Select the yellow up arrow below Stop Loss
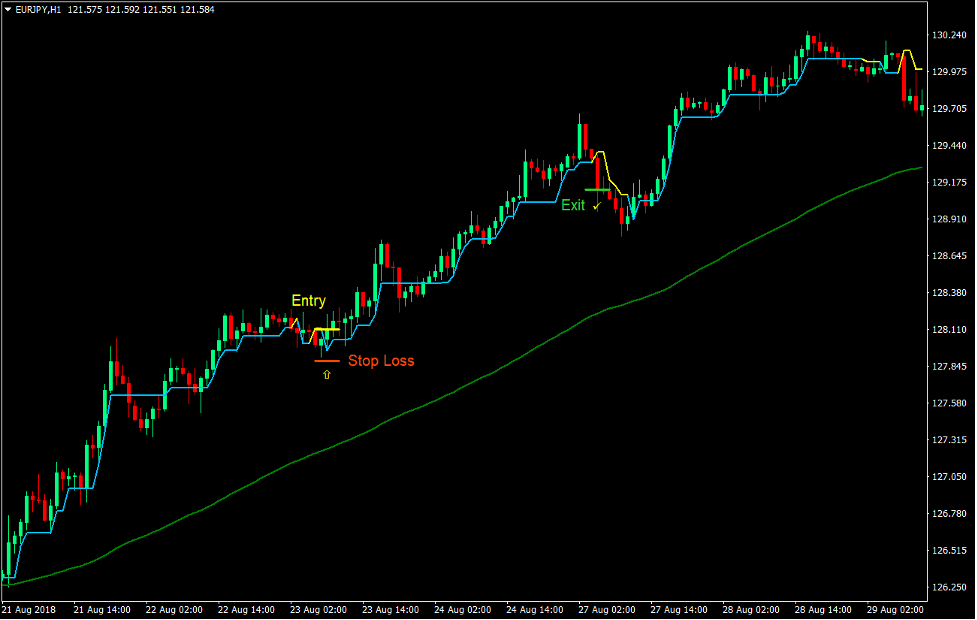Viewport: 977px width, 620px height. 327,374
